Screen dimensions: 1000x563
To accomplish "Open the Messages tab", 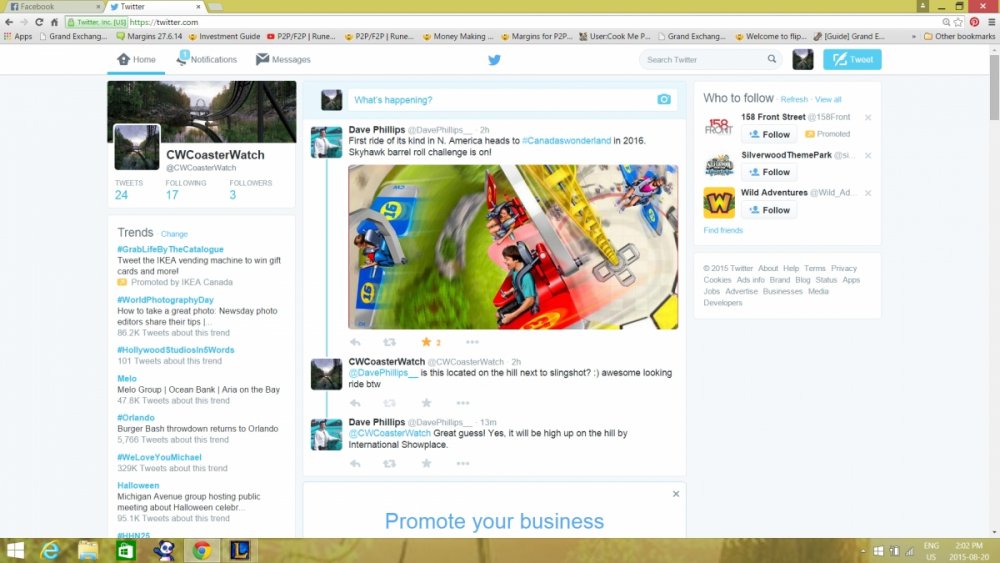I will point(283,59).
